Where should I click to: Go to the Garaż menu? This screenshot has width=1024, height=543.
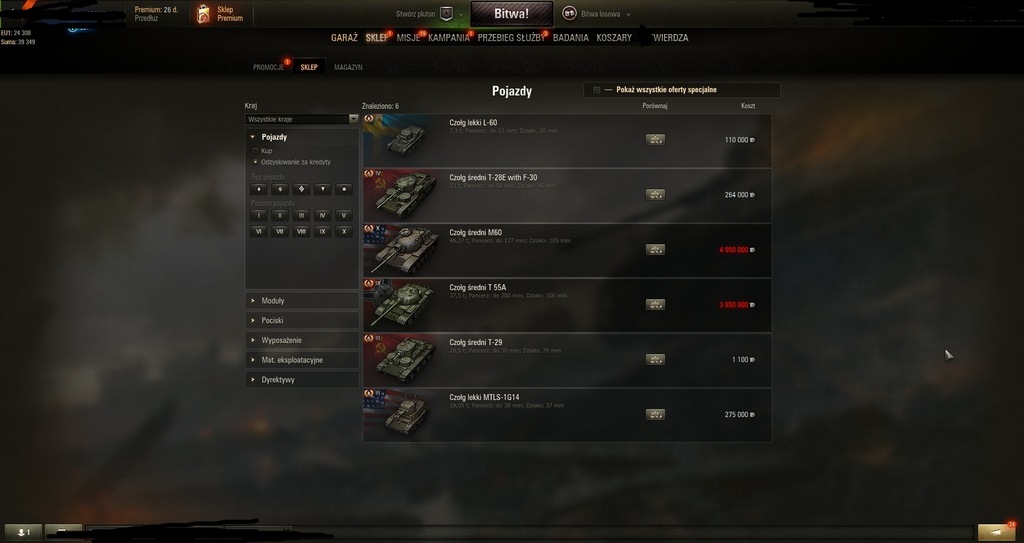[x=344, y=38]
